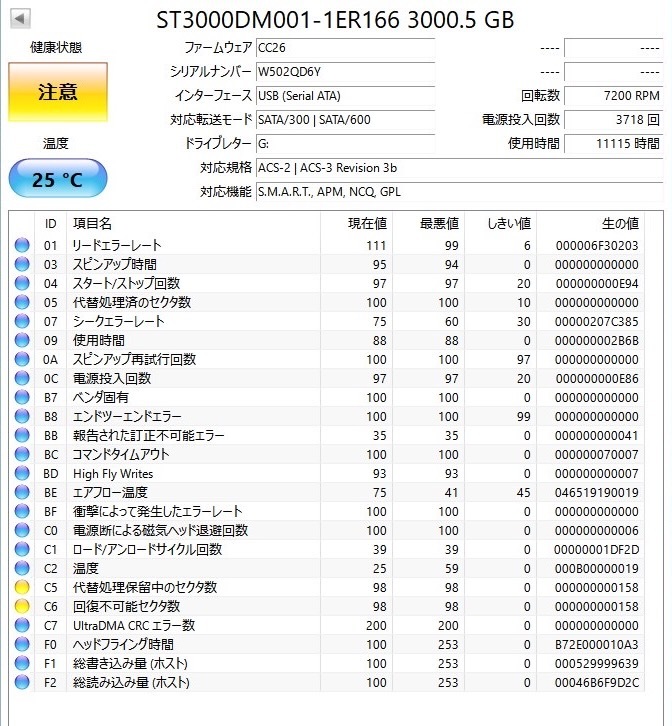This screenshot has height=726, width=672.
Task: Click status icon for スピンアップ再試行回数 row
Action: pyautogui.click(x=22, y=359)
